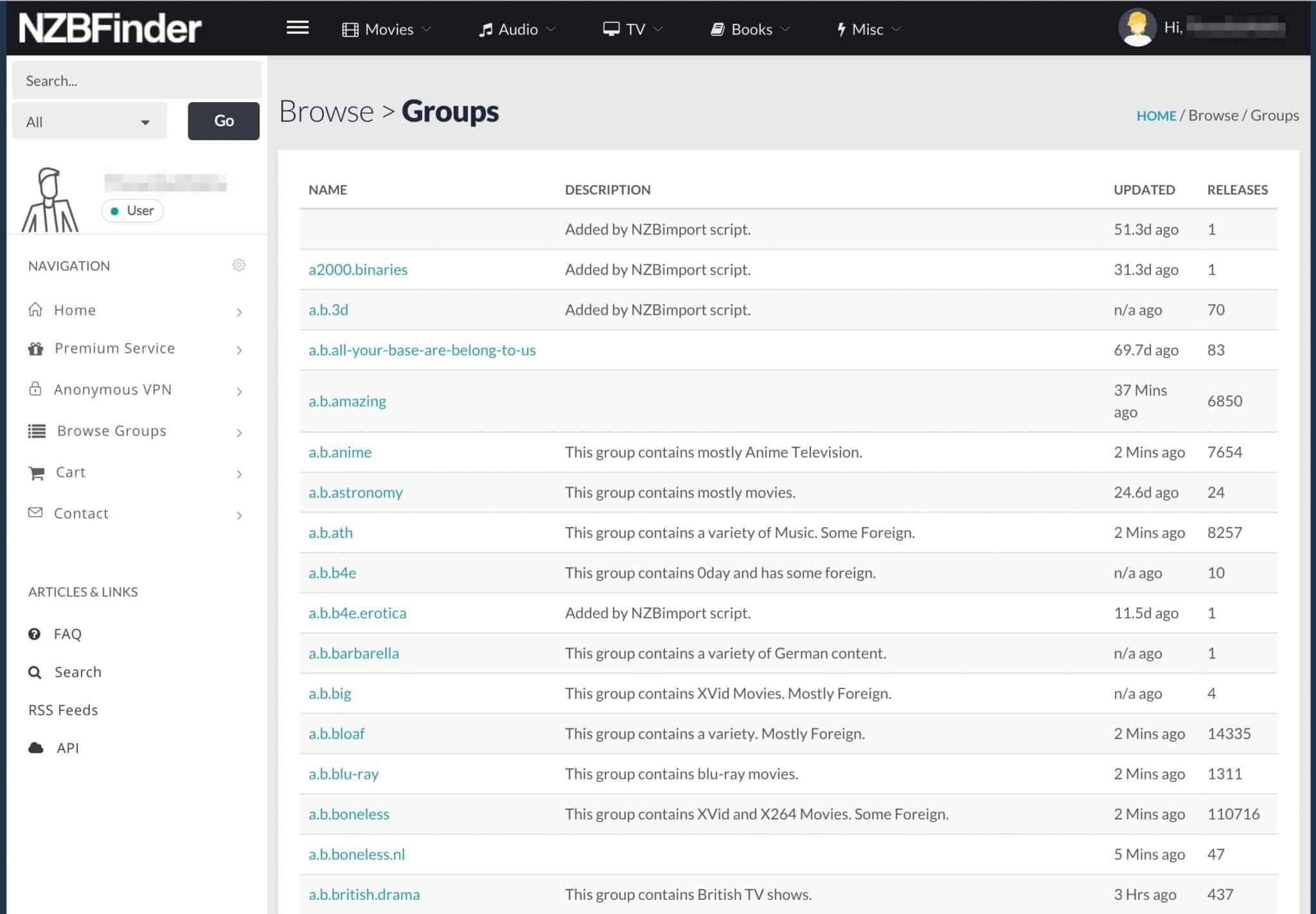Click the API cloud icon
Screen dimensions: 1316x914
coord(35,746)
